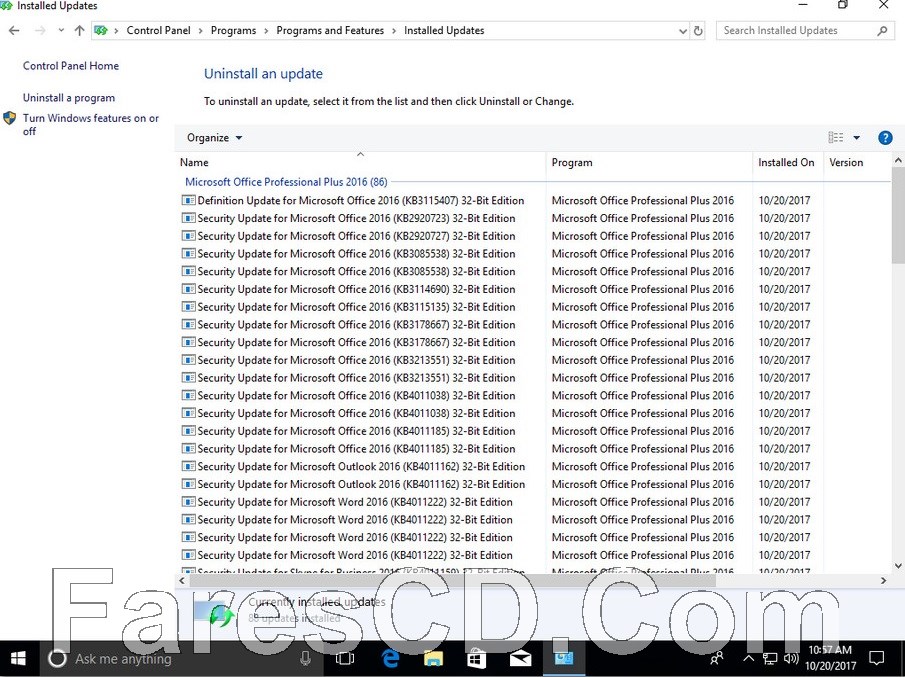The image size is (905, 677).
Task: Open the More options view dropdown arrow
Action: (857, 137)
